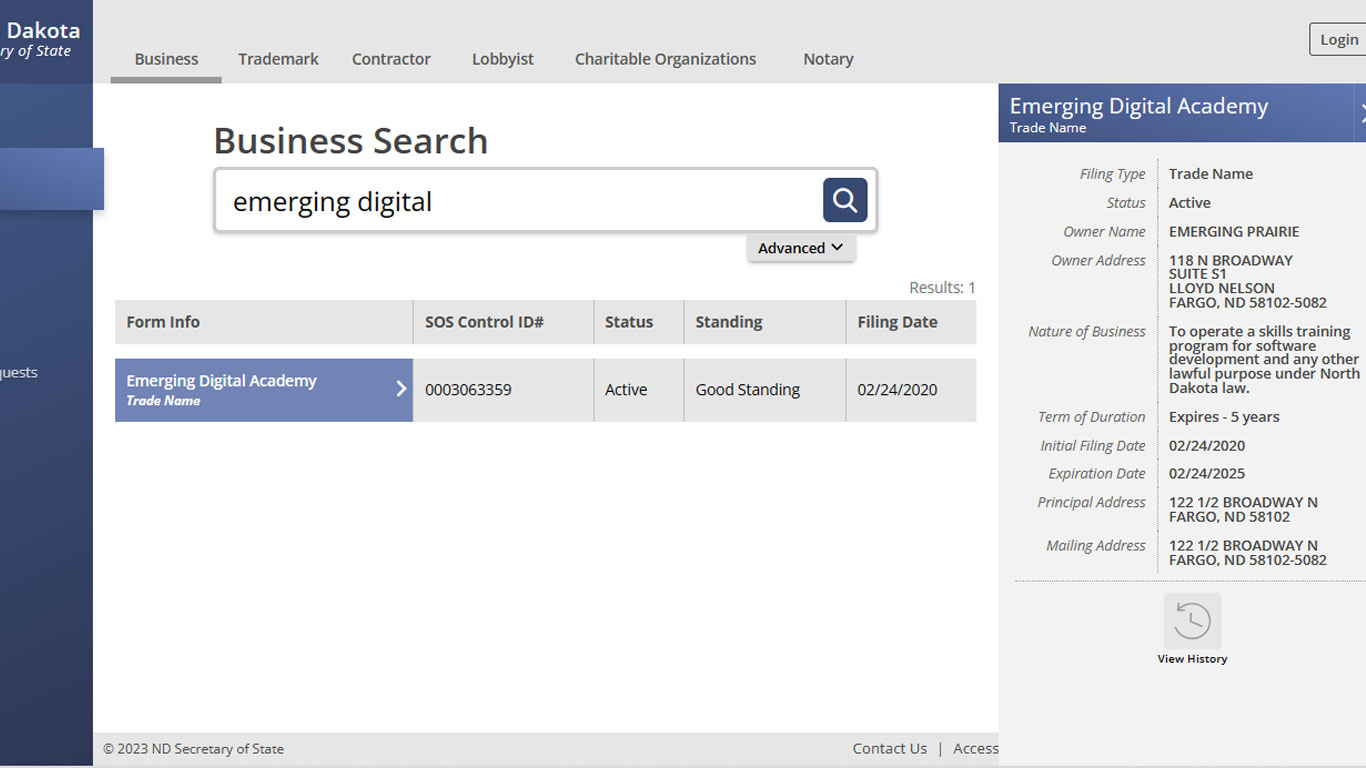This screenshot has height=768, width=1366.
Task: Click Expires - 5 years value
Action: (x=1224, y=417)
